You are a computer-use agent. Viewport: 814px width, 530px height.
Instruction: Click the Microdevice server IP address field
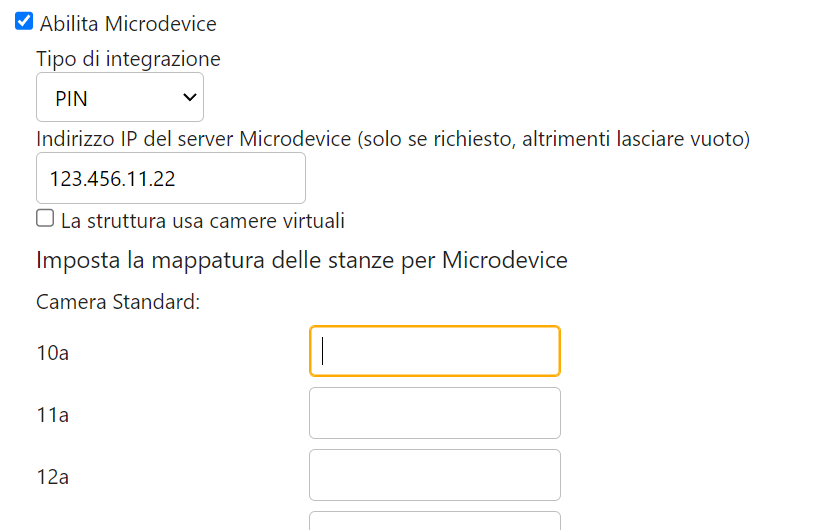[x=171, y=178]
